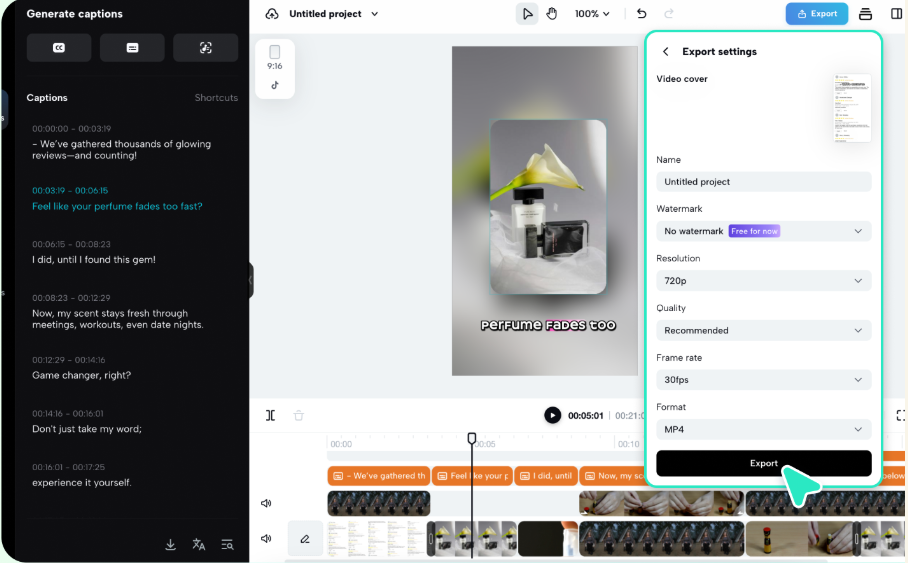Select timeline caption clip "Feel like your p"
Viewport: 908px width, 563px height.
(x=473, y=476)
